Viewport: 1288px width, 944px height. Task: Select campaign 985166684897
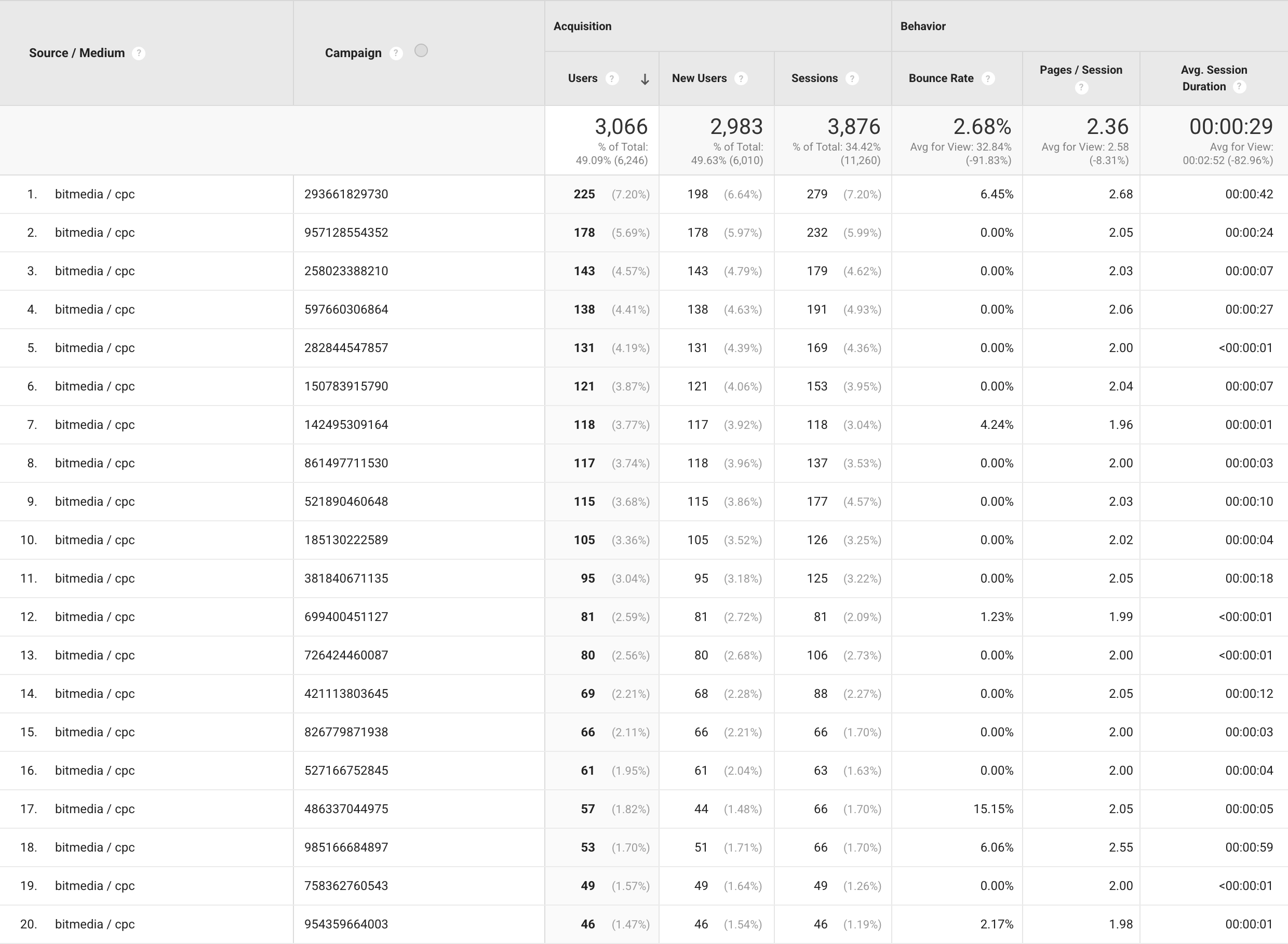point(346,847)
